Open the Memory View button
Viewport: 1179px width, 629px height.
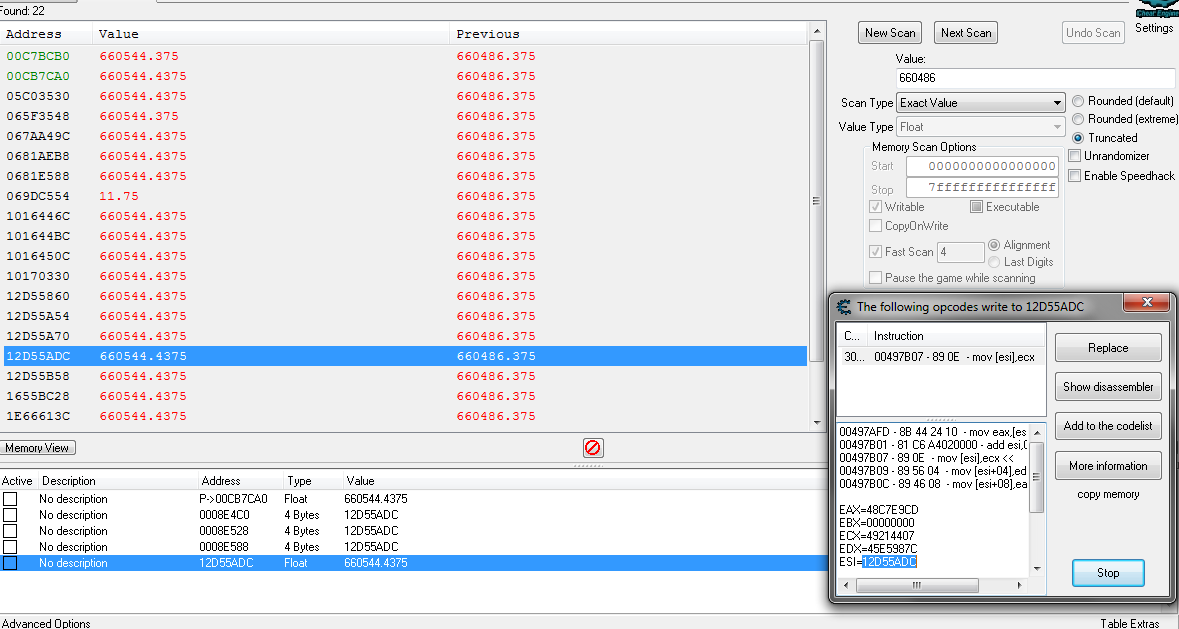click(37, 448)
